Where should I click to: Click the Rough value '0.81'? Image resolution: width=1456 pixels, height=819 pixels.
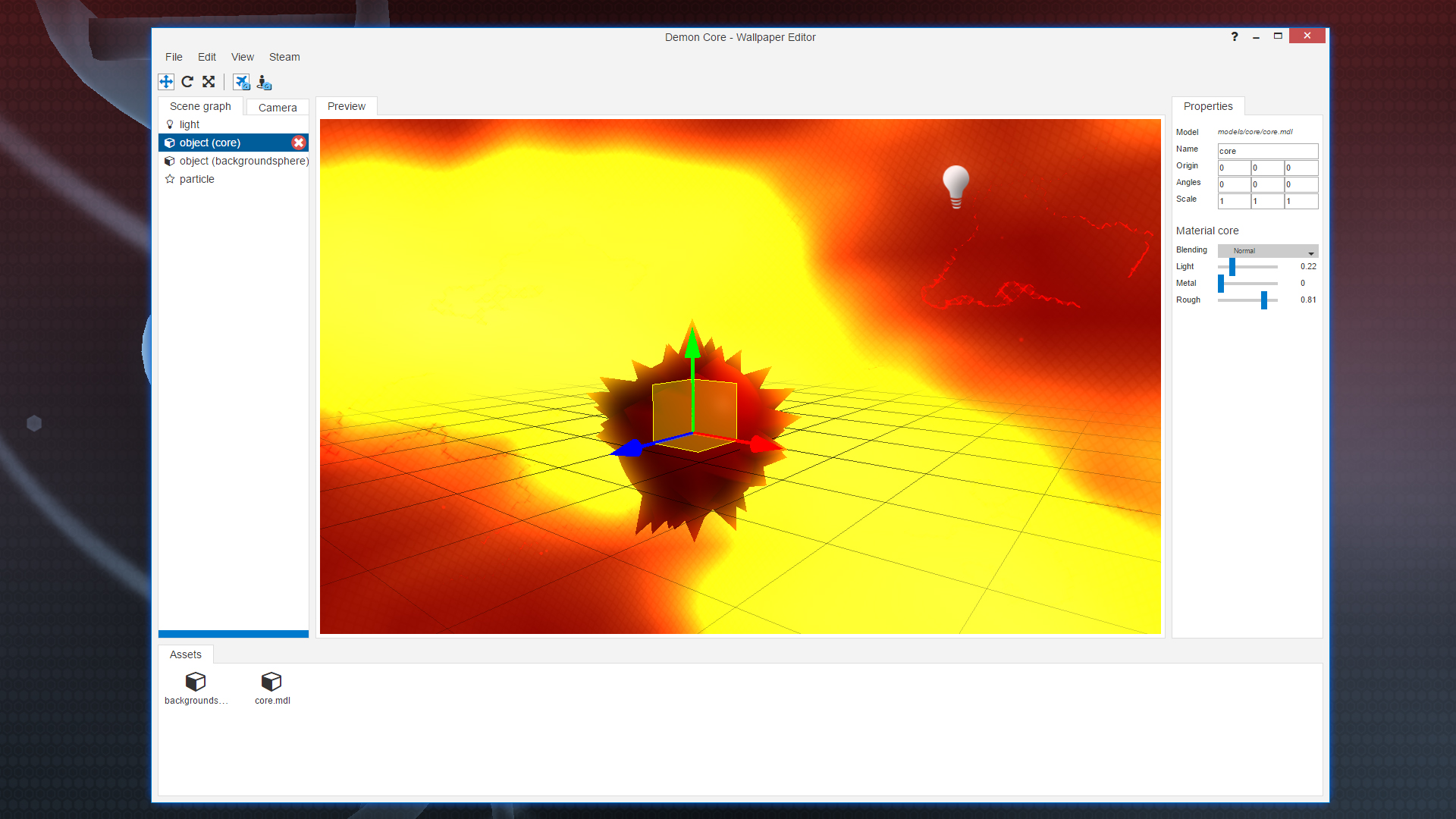coord(1308,300)
